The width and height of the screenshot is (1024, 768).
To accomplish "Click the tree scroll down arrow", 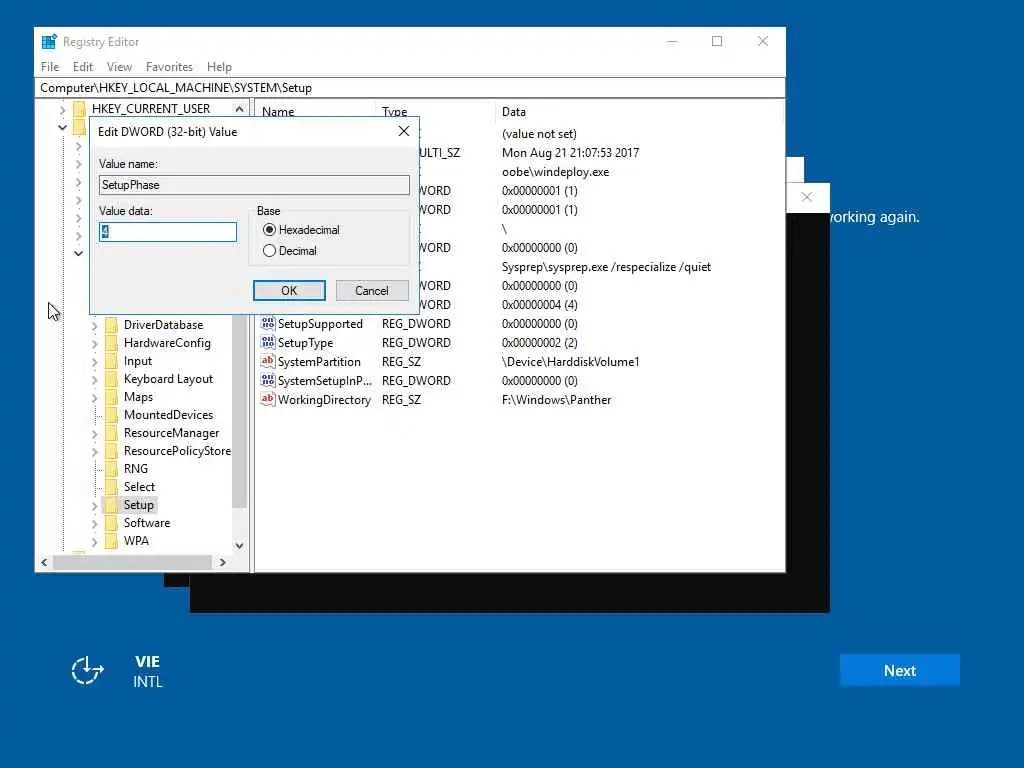I will pos(239,545).
